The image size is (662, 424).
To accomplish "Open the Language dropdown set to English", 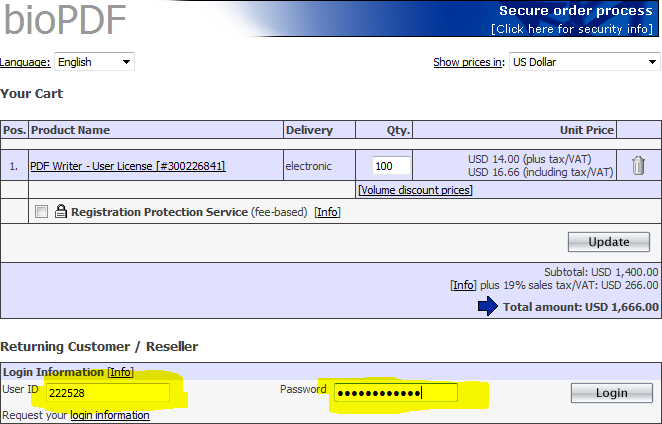I will (94, 62).
